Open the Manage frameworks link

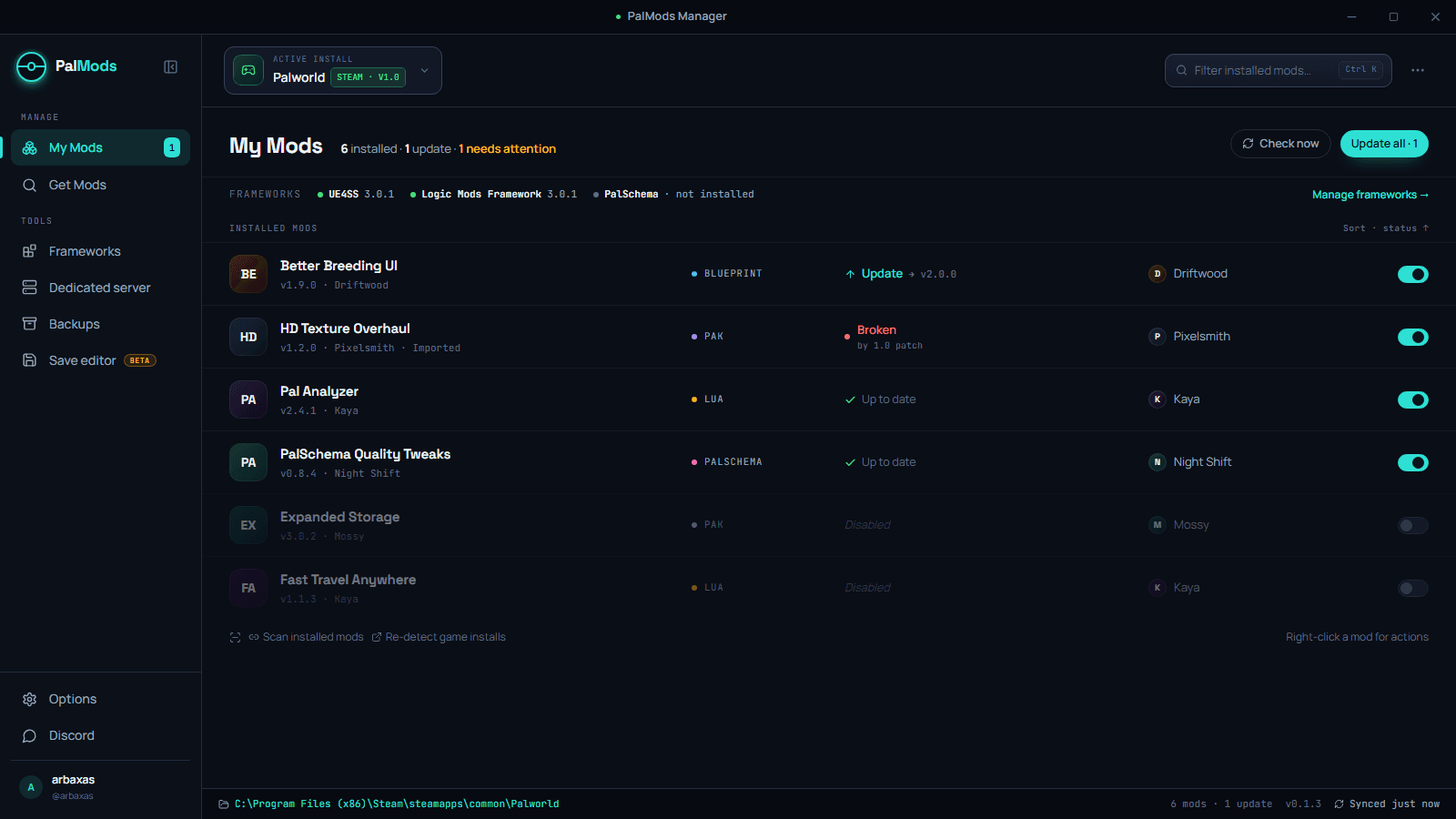pyautogui.click(x=1370, y=195)
